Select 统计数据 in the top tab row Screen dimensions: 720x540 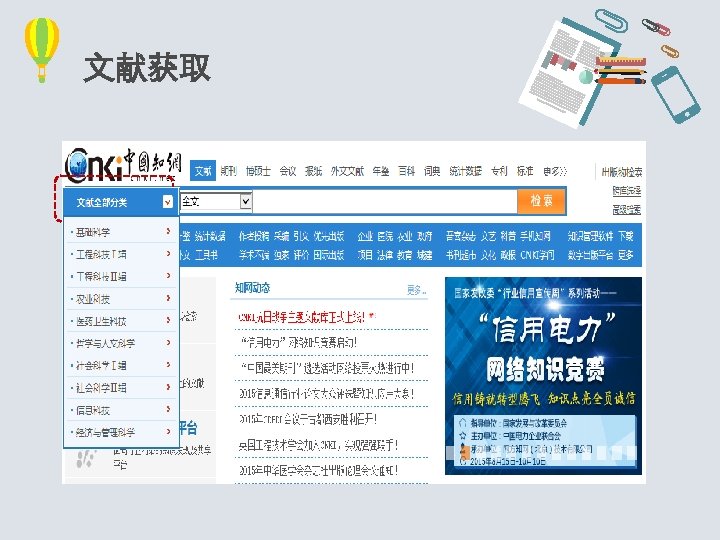click(466, 171)
